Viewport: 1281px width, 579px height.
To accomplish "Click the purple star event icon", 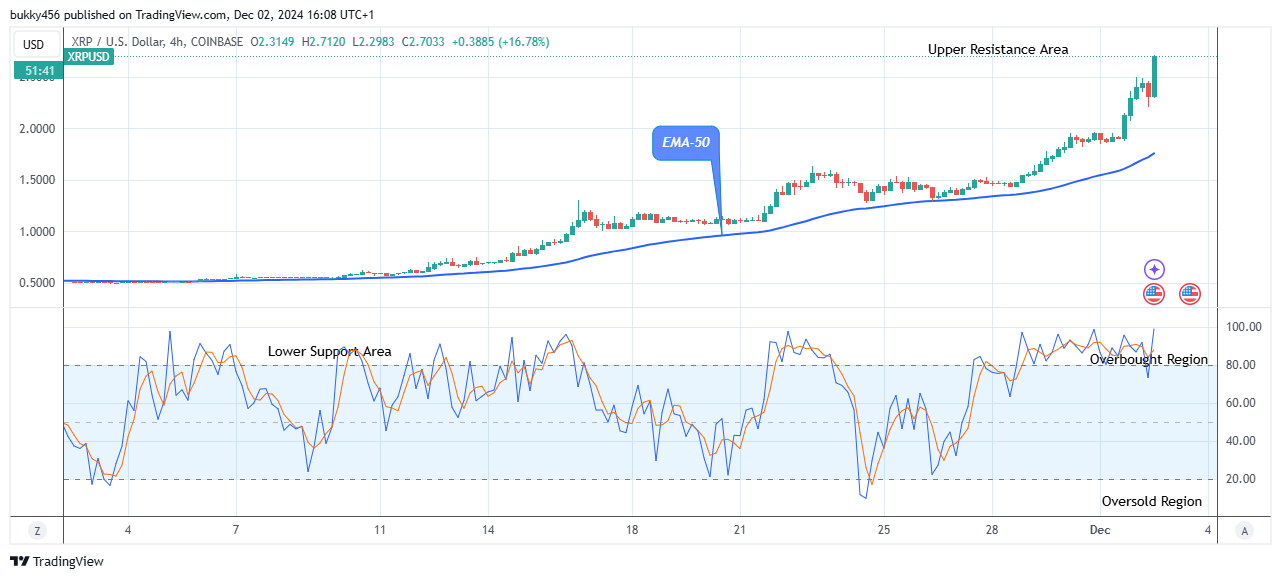I will click(1154, 269).
